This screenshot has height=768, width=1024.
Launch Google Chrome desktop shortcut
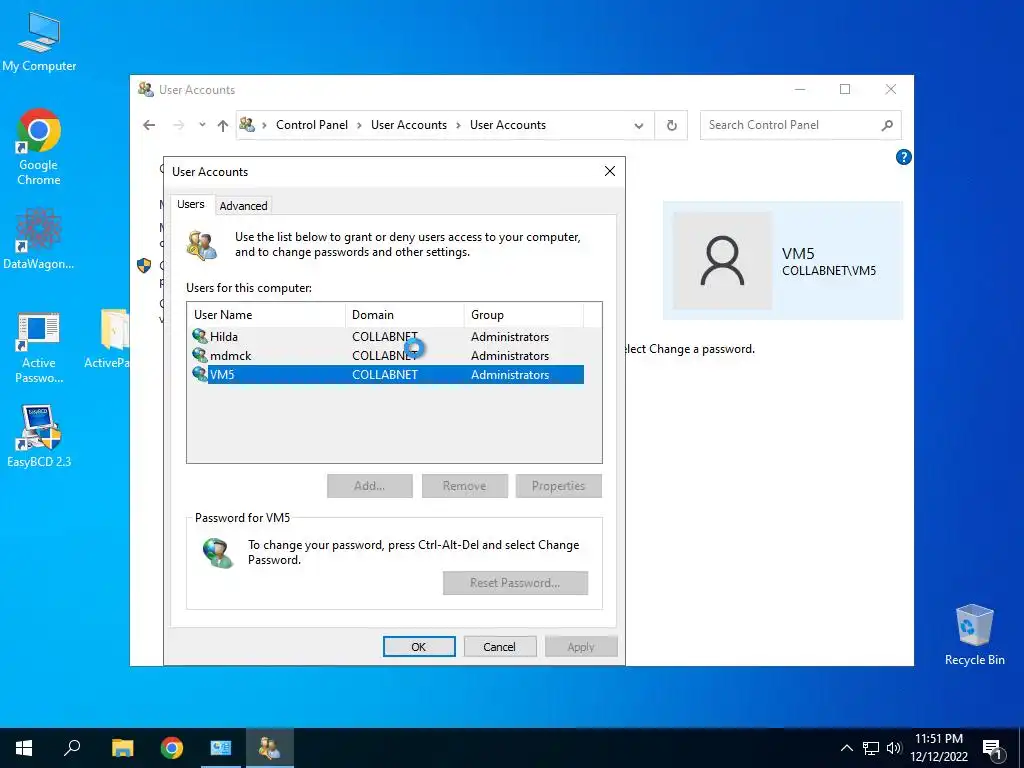pyautogui.click(x=39, y=147)
